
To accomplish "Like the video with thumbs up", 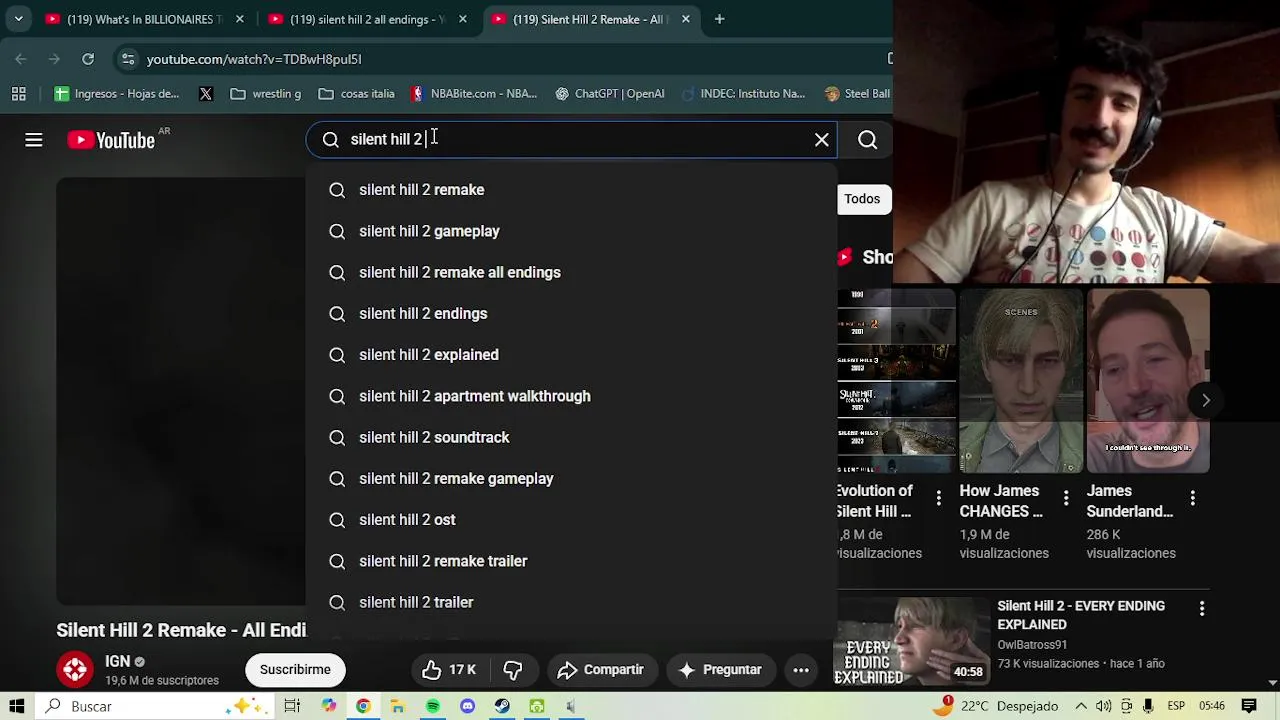I will click(449, 670).
